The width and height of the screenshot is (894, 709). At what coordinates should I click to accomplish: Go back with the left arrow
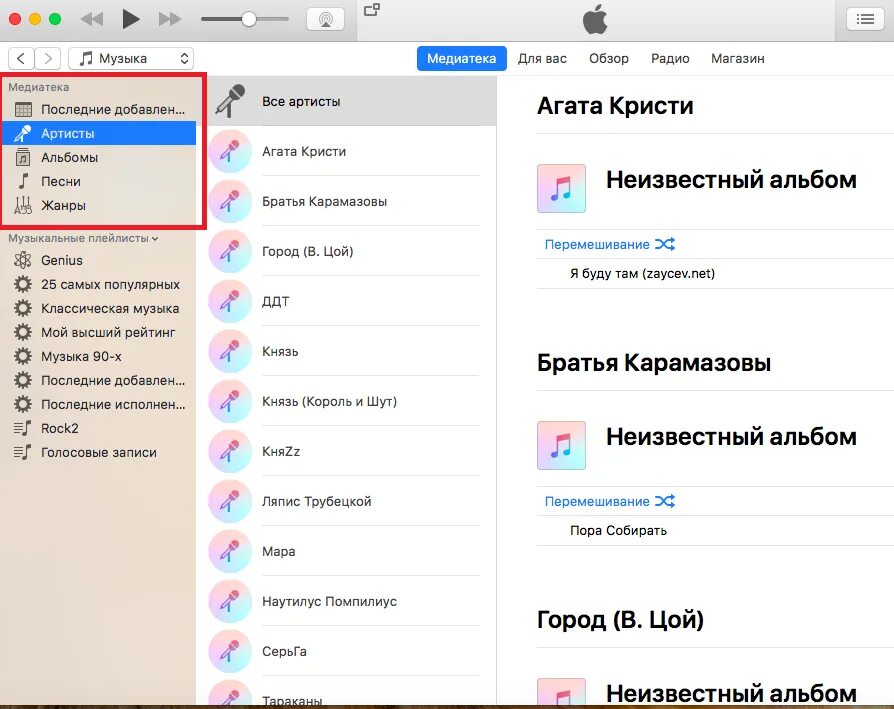(x=21, y=58)
